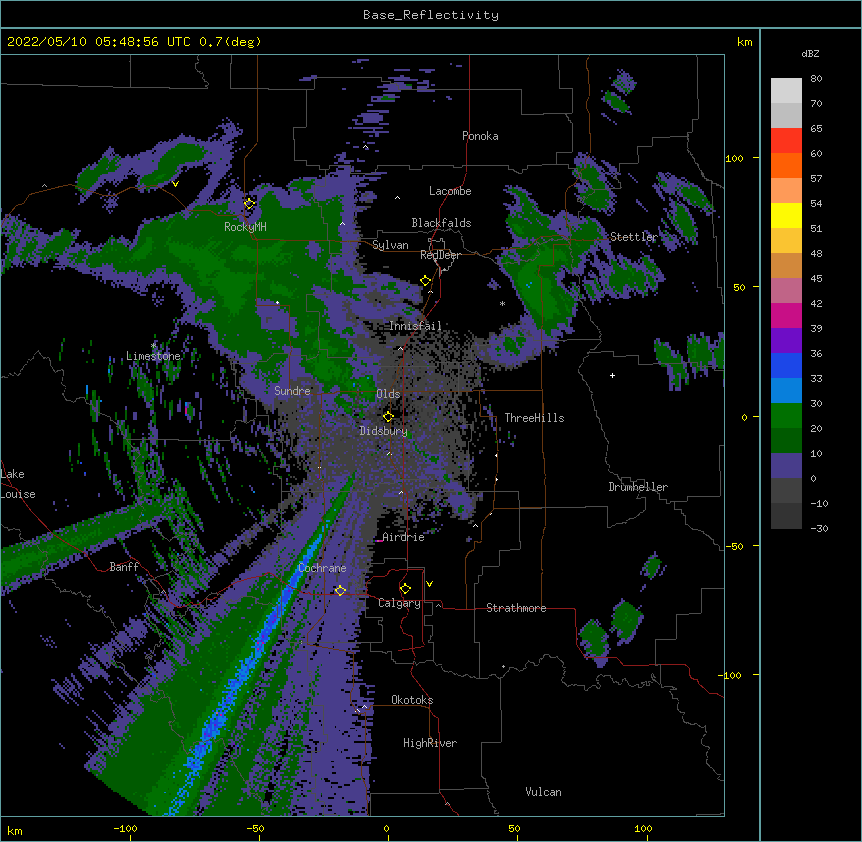The width and height of the screenshot is (862, 842).
Task: Click the Louise label at left edge
Action: [18, 494]
